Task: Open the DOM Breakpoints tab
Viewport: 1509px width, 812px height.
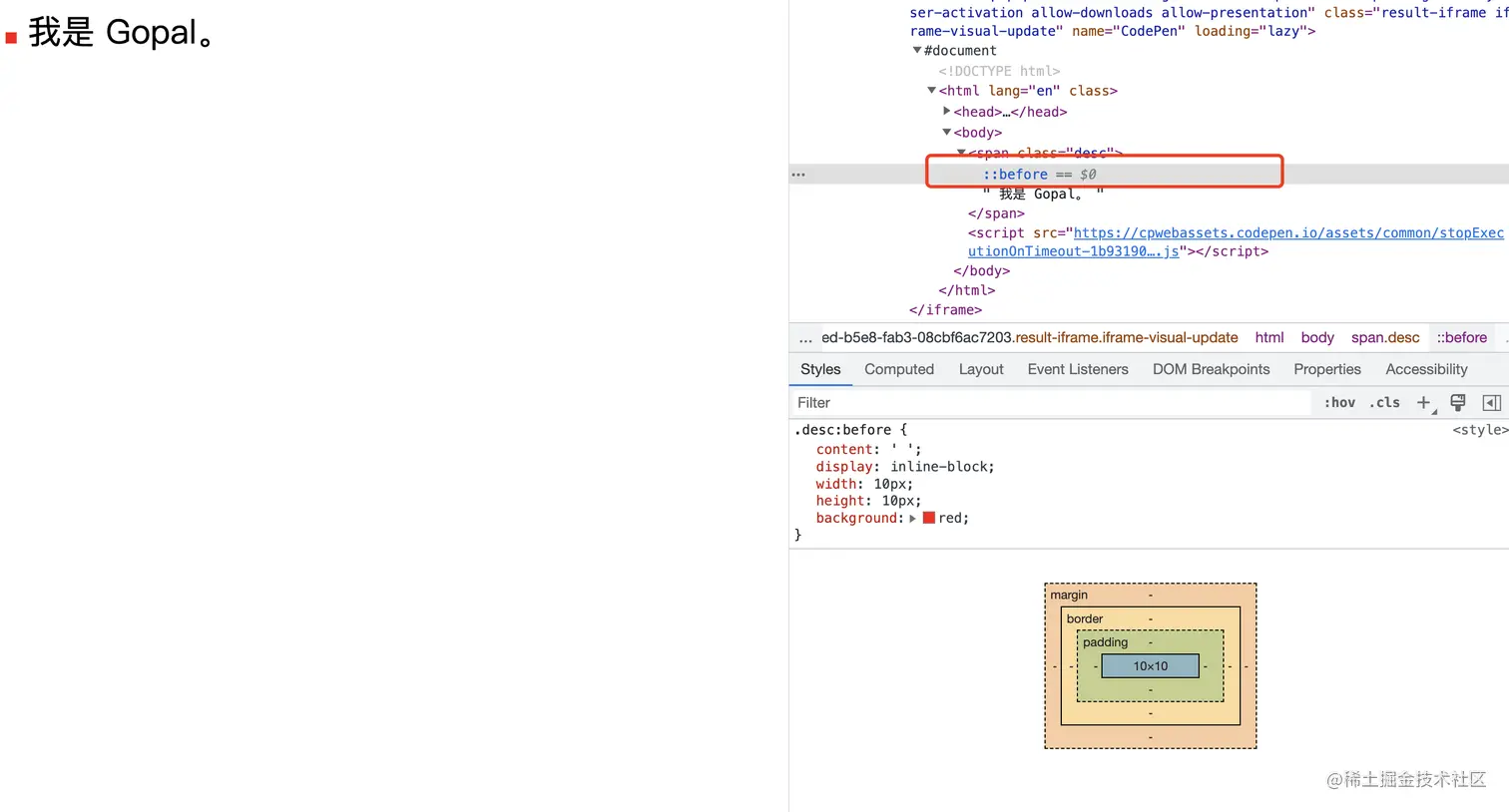Action: pyautogui.click(x=1211, y=369)
